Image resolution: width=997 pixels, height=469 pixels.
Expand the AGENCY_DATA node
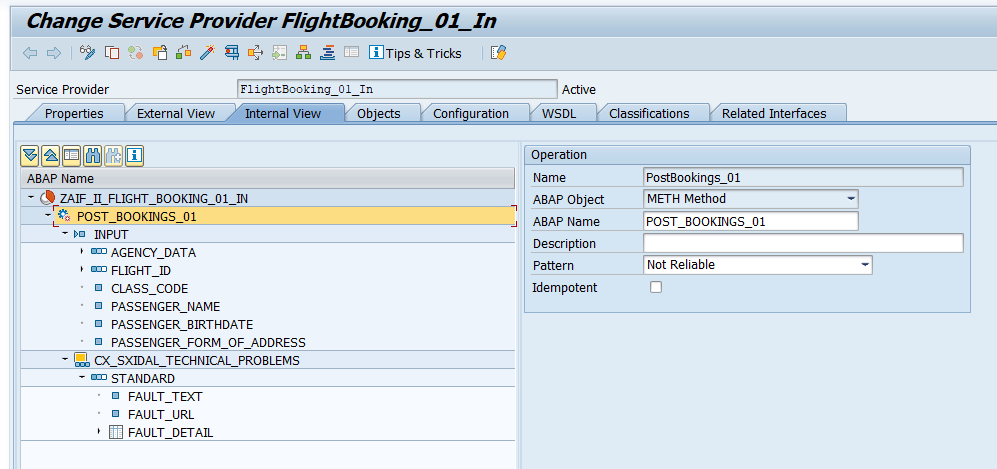point(82,252)
